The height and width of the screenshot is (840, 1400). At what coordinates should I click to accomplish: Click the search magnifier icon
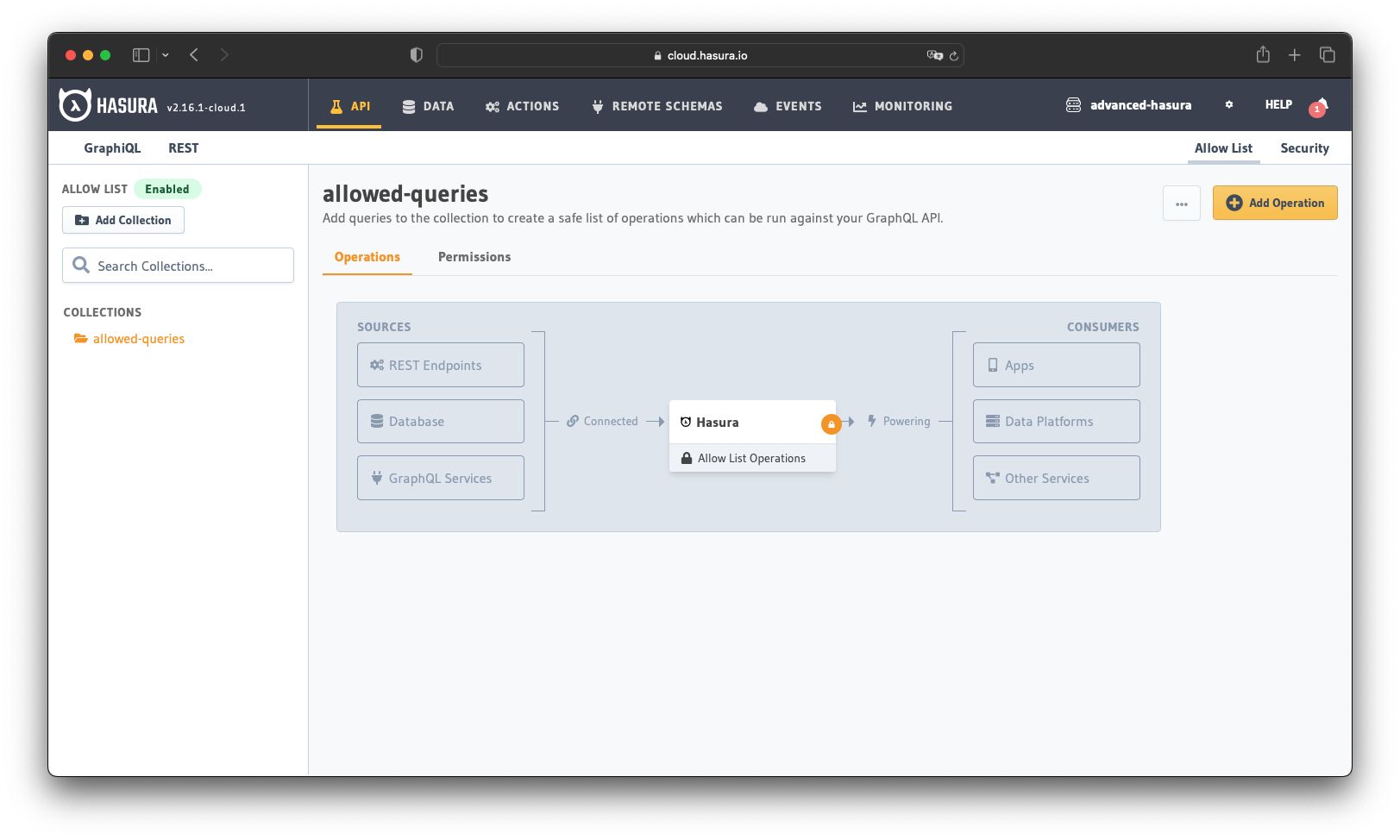point(81,265)
